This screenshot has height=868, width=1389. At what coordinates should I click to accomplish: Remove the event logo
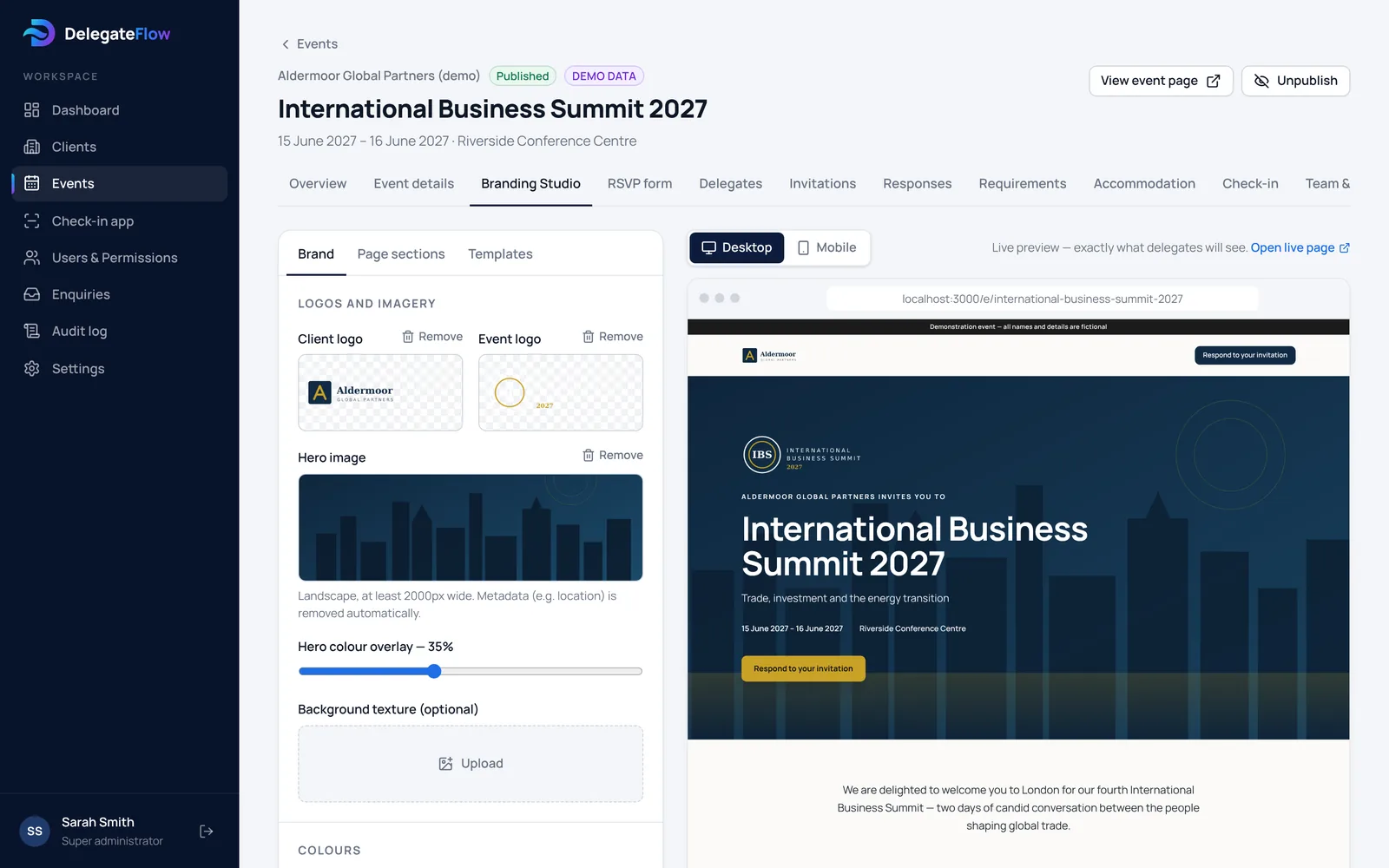pyautogui.click(x=613, y=337)
